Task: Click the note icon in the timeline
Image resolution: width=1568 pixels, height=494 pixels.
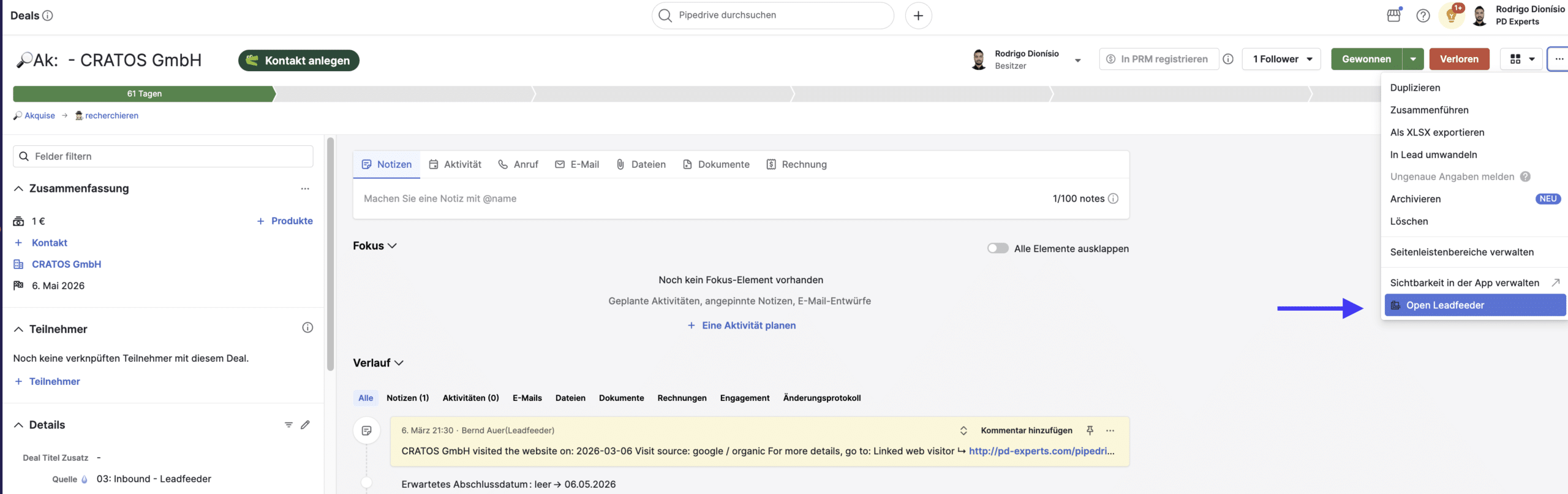Action: [366, 430]
